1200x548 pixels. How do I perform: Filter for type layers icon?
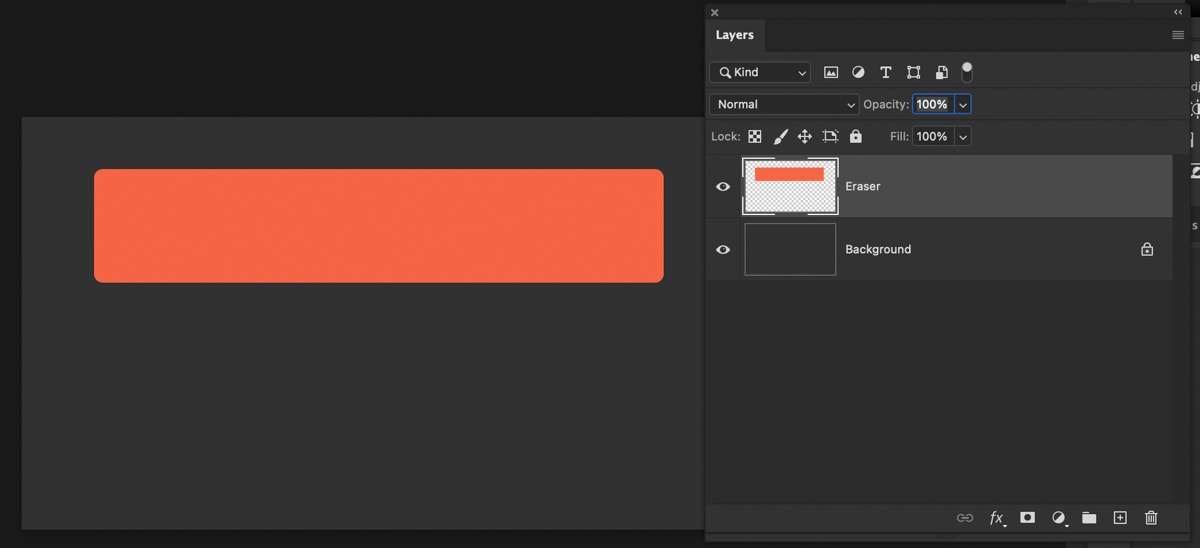point(885,72)
